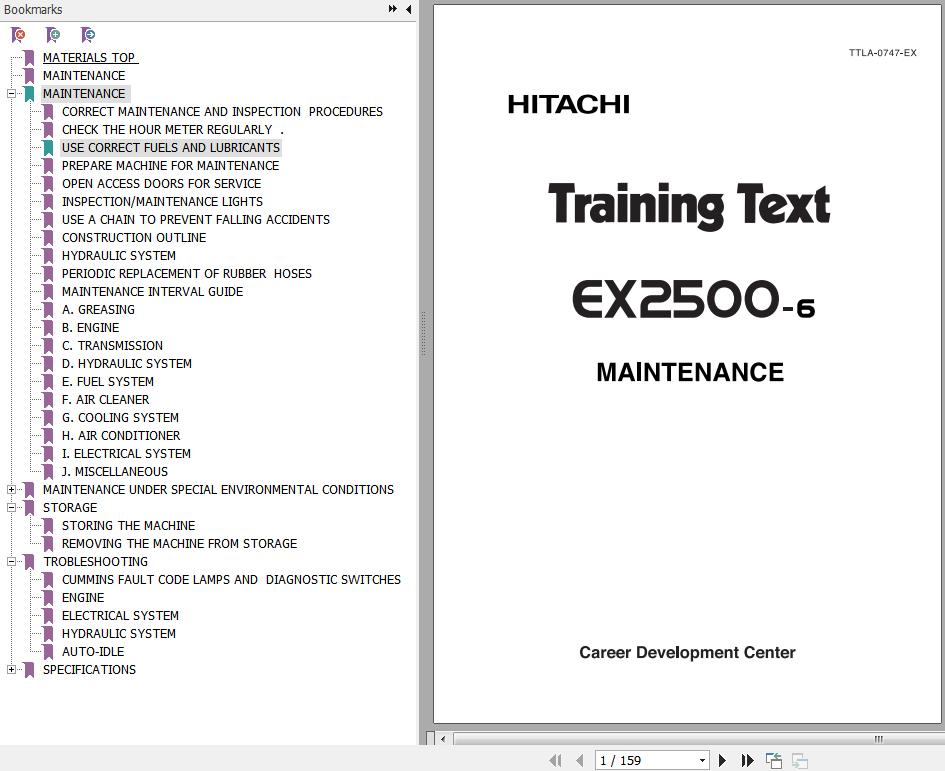This screenshot has height=771, width=945.
Task: Open J. MISCELLANEOUS bookmark
Action: click(x=115, y=471)
